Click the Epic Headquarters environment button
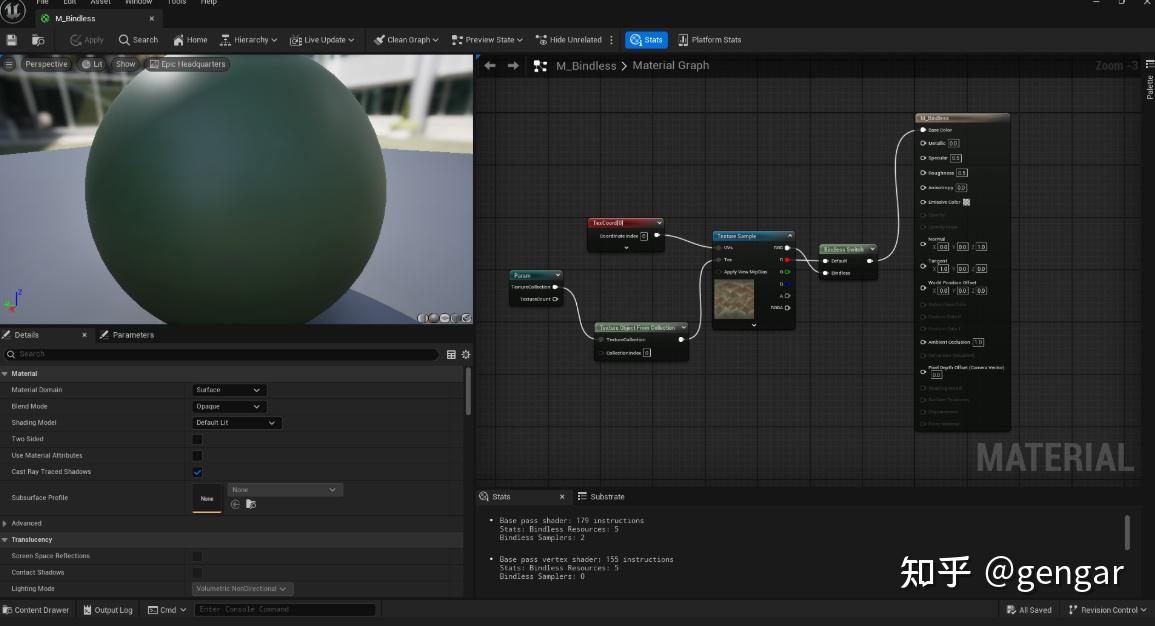 pyautogui.click(x=187, y=64)
